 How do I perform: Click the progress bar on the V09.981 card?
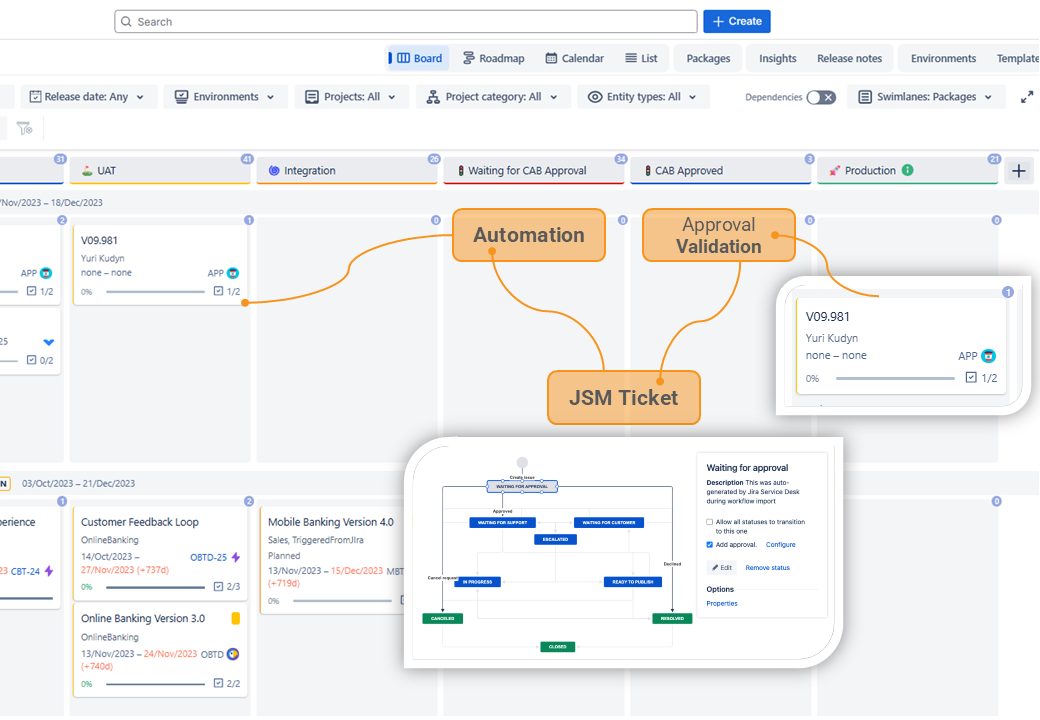coord(895,377)
